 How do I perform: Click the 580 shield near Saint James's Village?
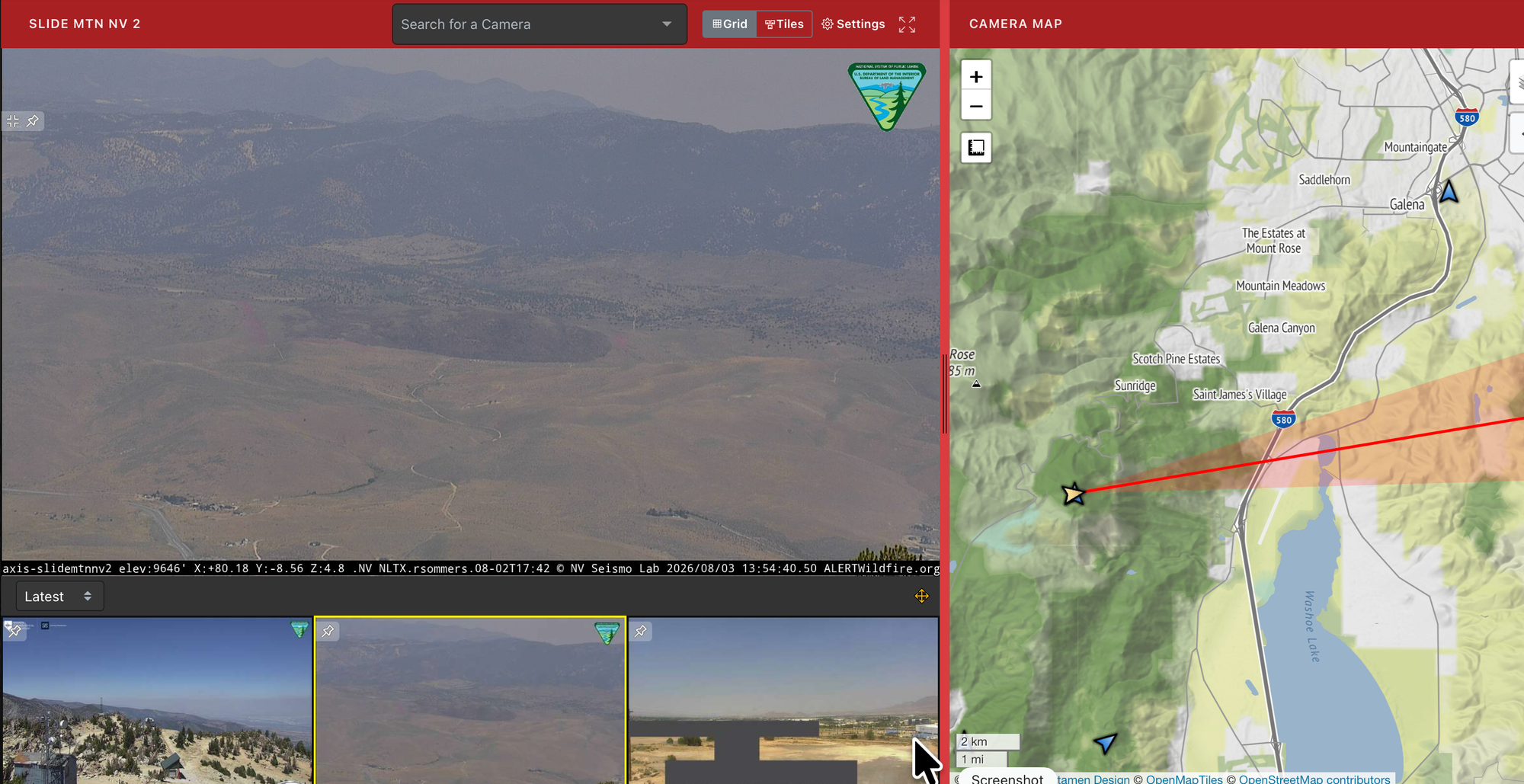click(x=1284, y=419)
